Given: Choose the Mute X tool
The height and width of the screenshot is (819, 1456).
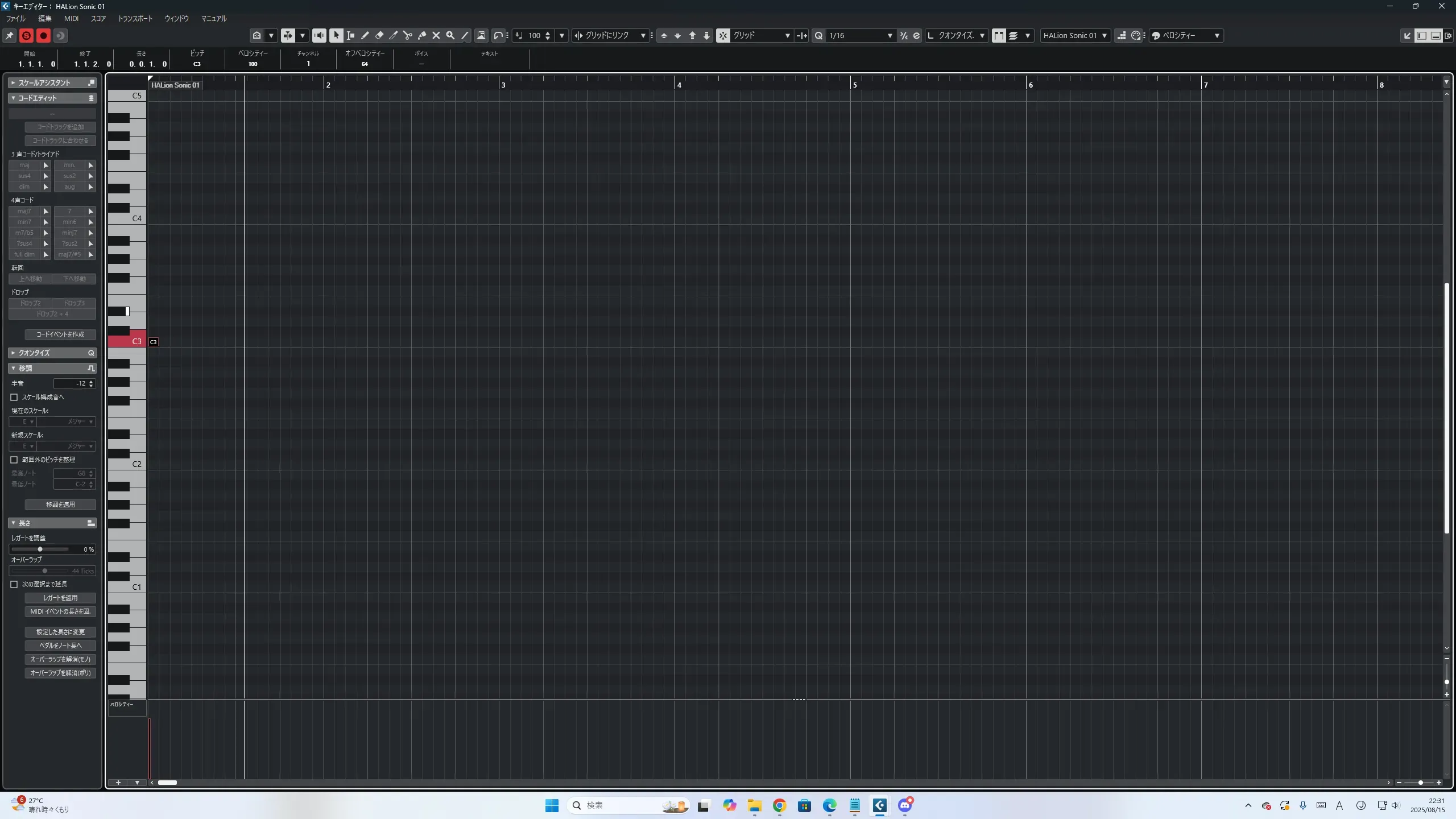Looking at the screenshot, I should 436,35.
